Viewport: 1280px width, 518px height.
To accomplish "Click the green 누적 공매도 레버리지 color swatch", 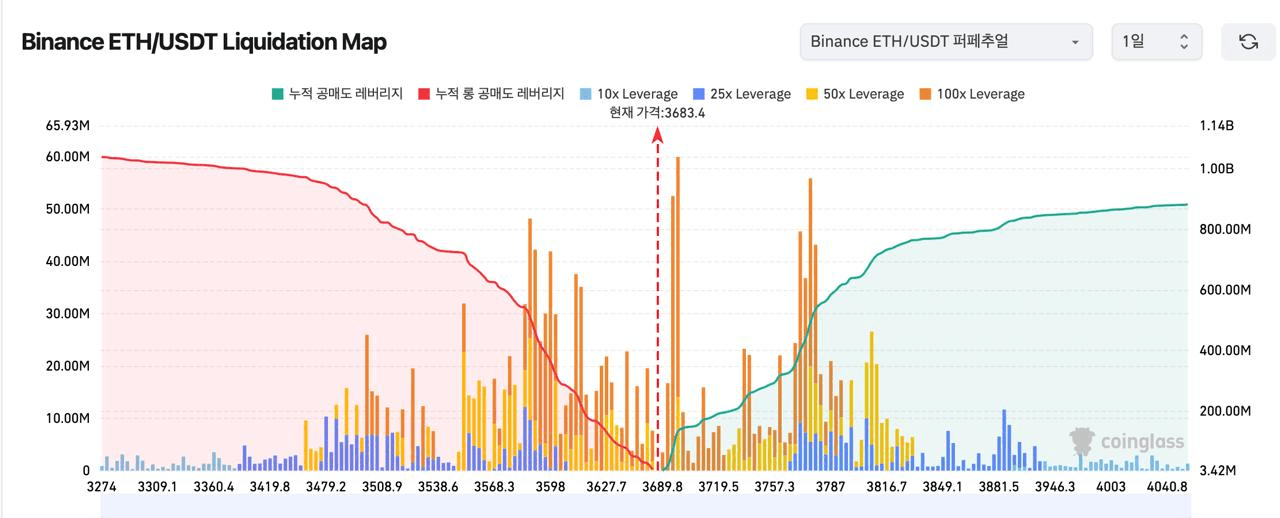I will point(277,94).
